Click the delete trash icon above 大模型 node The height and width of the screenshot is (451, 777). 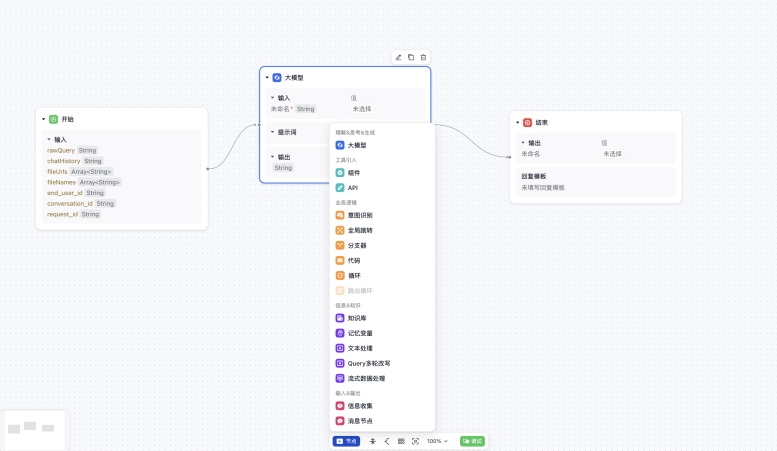coord(423,57)
